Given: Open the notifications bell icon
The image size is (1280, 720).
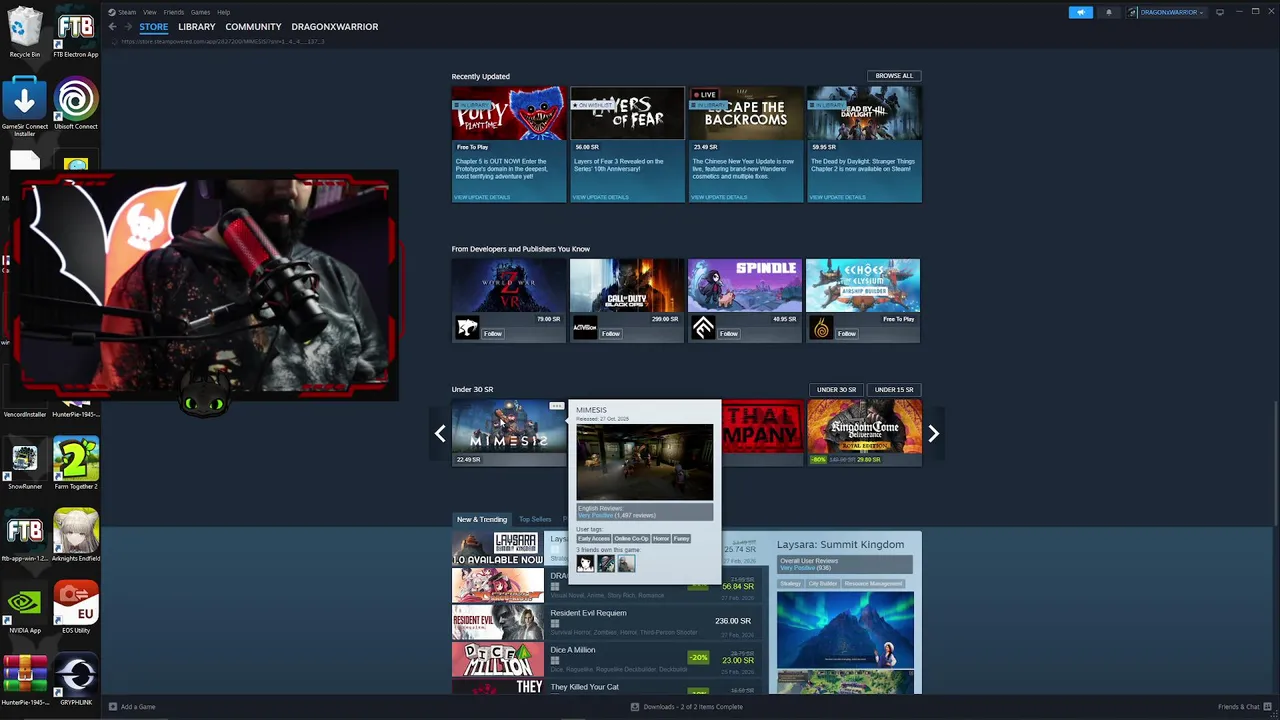Looking at the screenshot, I should (1108, 12).
